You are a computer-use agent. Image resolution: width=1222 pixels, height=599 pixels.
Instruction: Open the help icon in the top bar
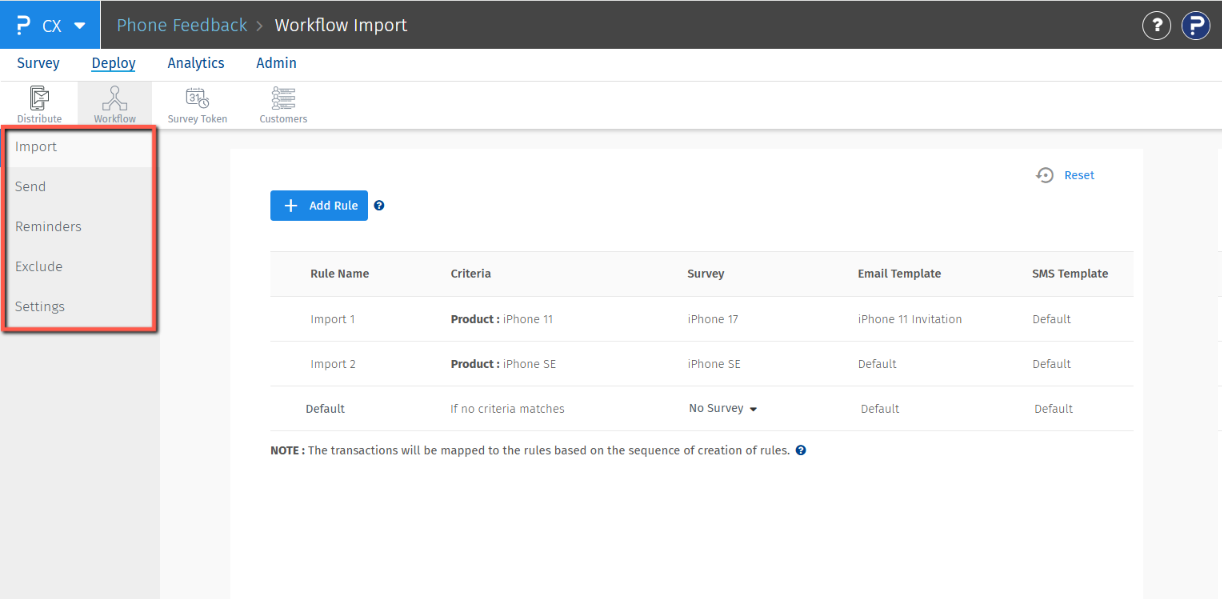(1156, 25)
